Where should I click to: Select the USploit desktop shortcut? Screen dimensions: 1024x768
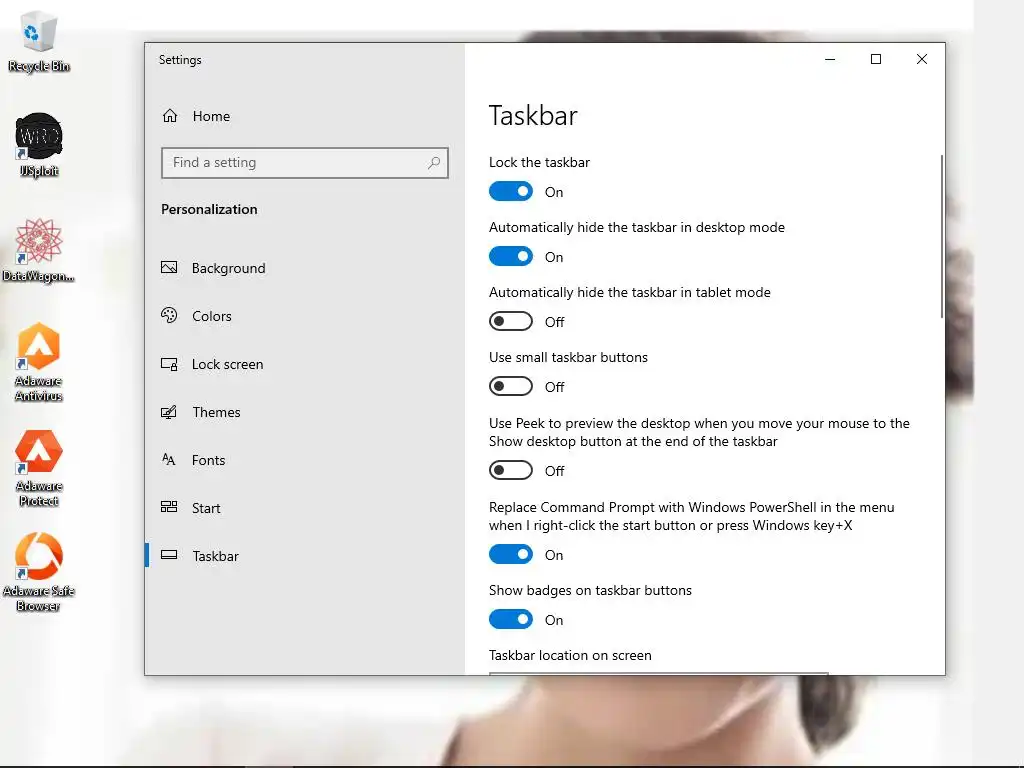(39, 145)
